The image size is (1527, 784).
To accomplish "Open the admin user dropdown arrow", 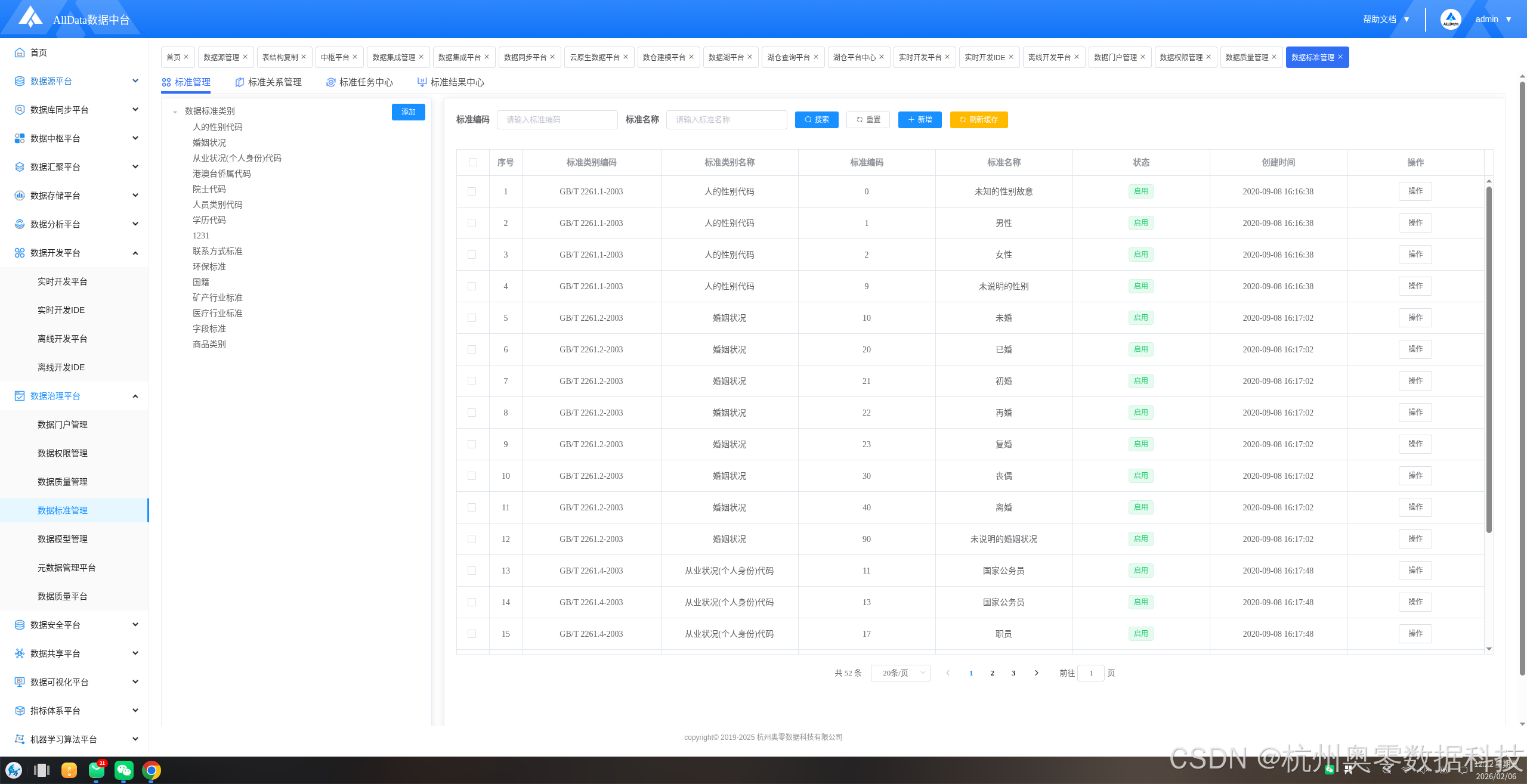I will point(1509,20).
